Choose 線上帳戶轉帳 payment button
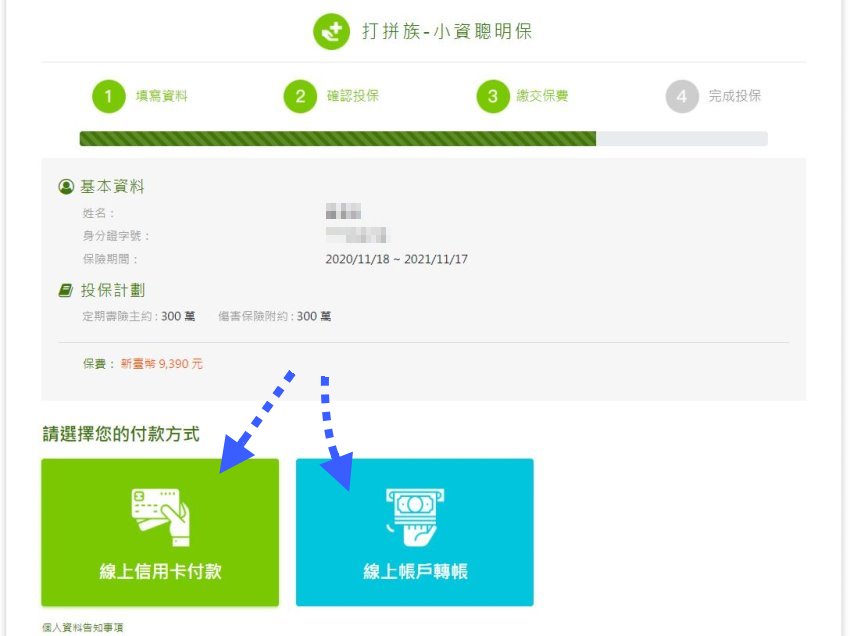The height and width of the screenshot is (636, 850). pos(415,532)
